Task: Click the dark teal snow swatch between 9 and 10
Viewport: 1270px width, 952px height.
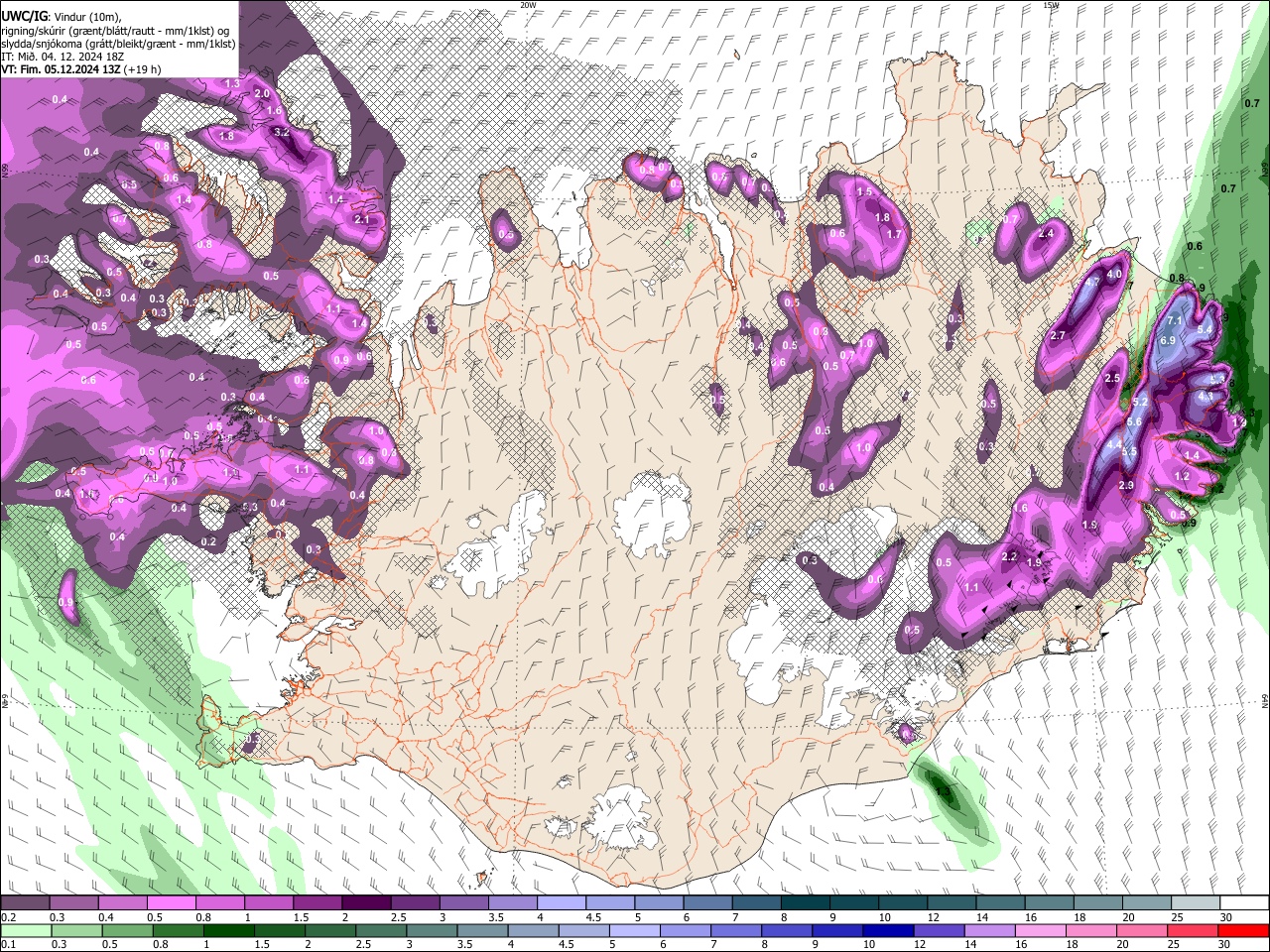Action: click(854, 903)
